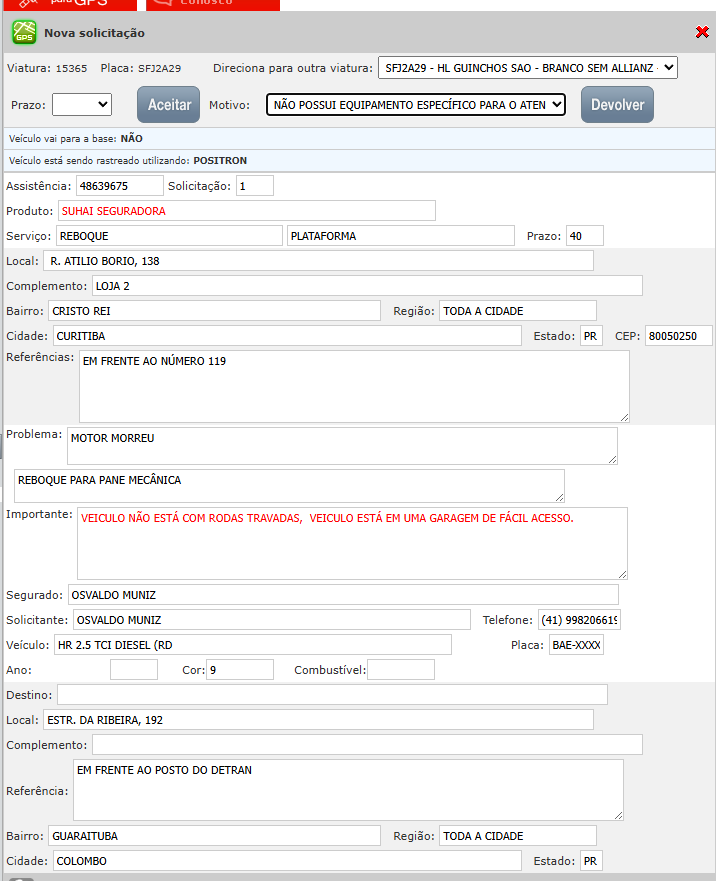Click the Complemento field LOJA 2
The image size is (716, 881).
pos(367,286)
